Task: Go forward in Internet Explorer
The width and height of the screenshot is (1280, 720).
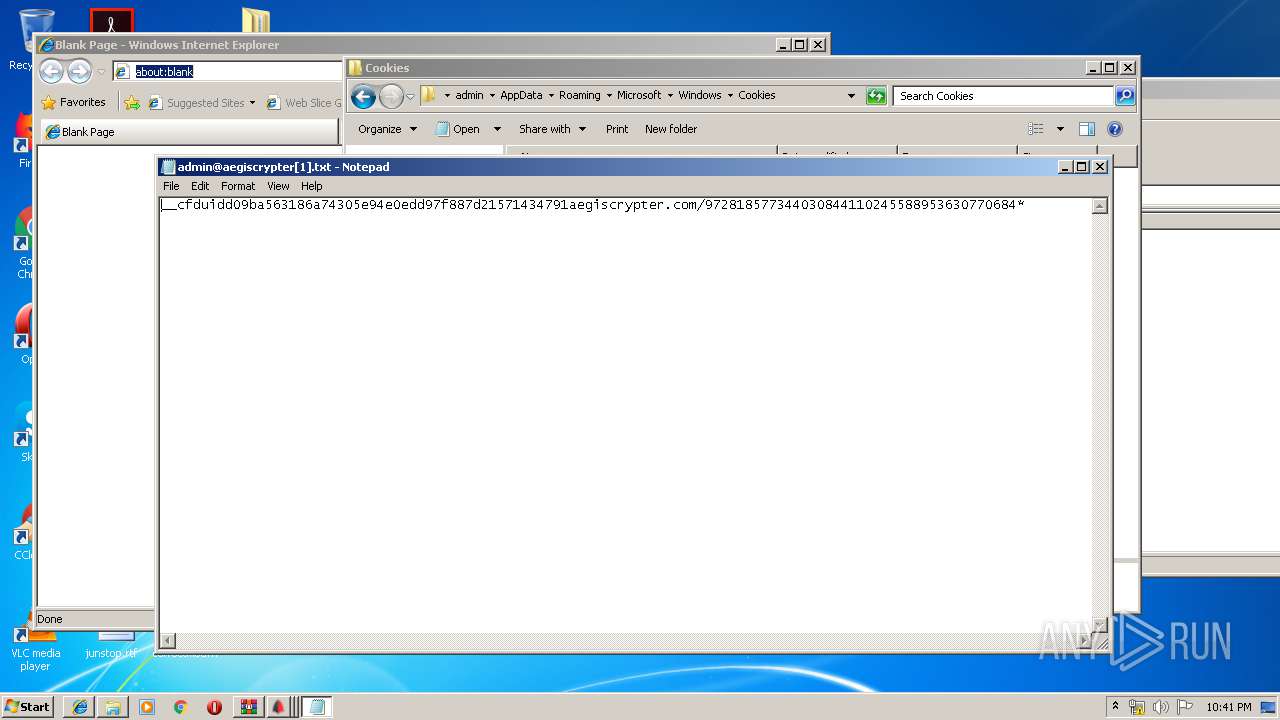Action: coord(79,71)
